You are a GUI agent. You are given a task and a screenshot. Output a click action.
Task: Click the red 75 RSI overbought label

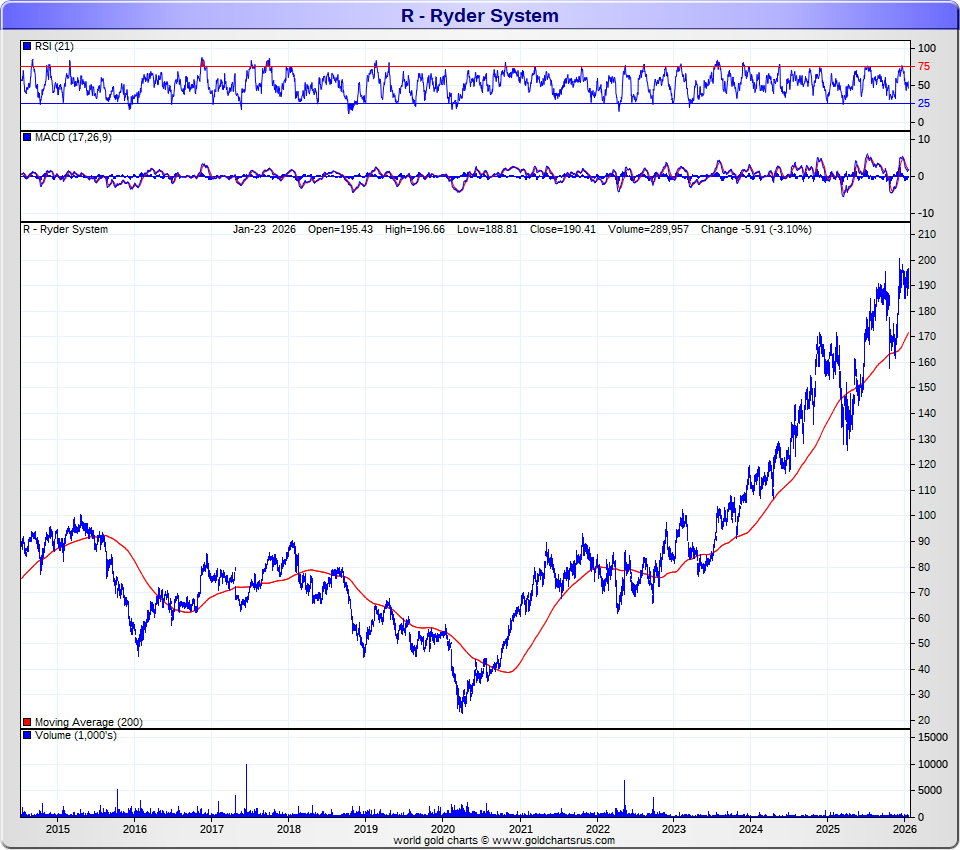click(x=925, y=67)
